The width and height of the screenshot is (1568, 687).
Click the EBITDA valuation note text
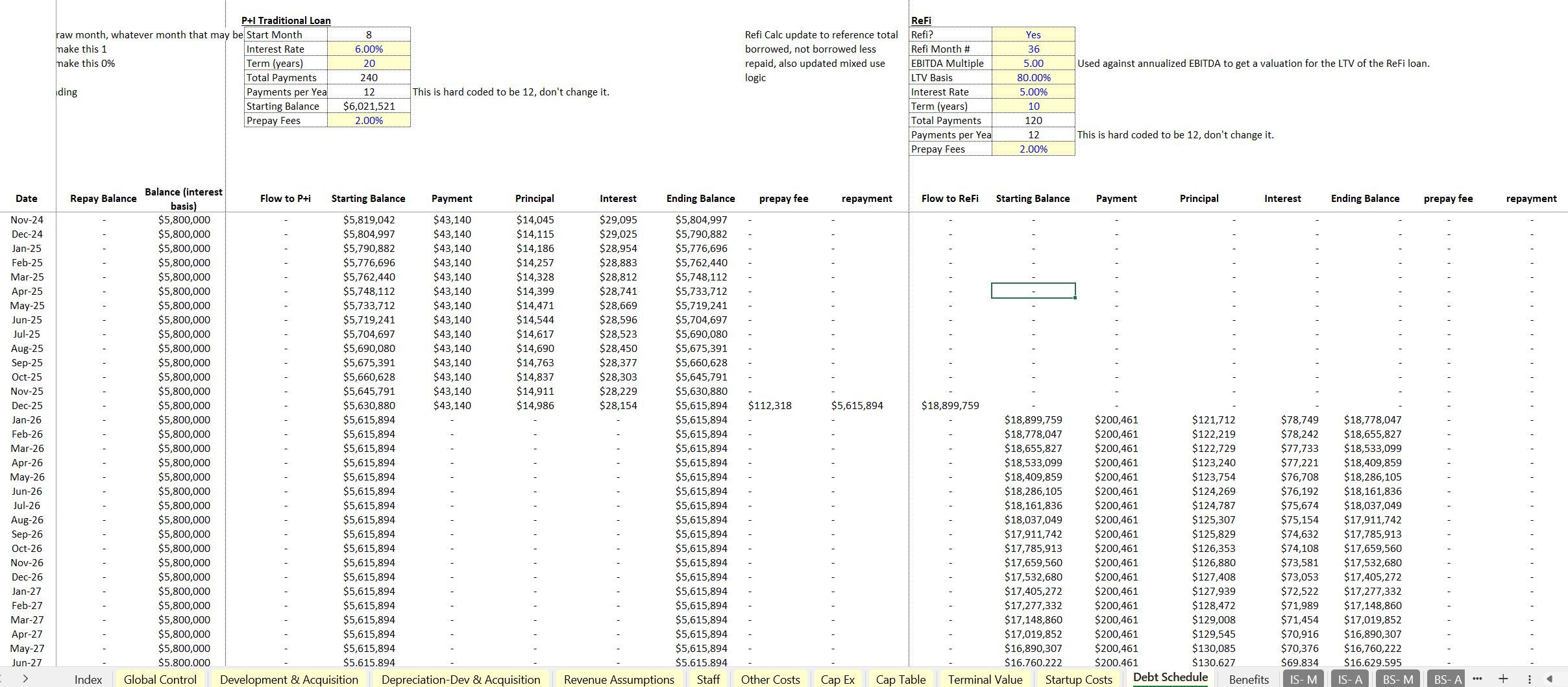[1253, 63]
